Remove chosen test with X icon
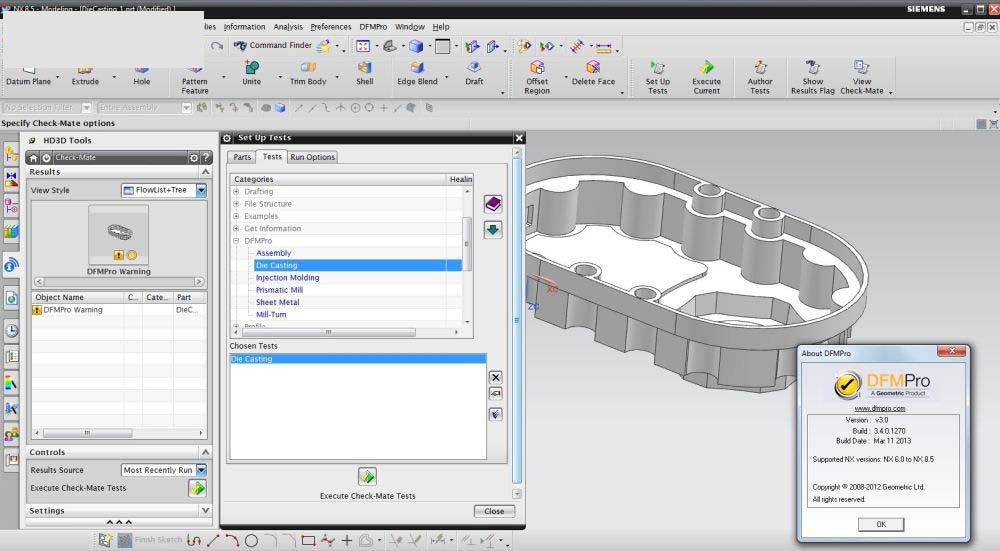 pyautogui.click(x=496, y=377)
